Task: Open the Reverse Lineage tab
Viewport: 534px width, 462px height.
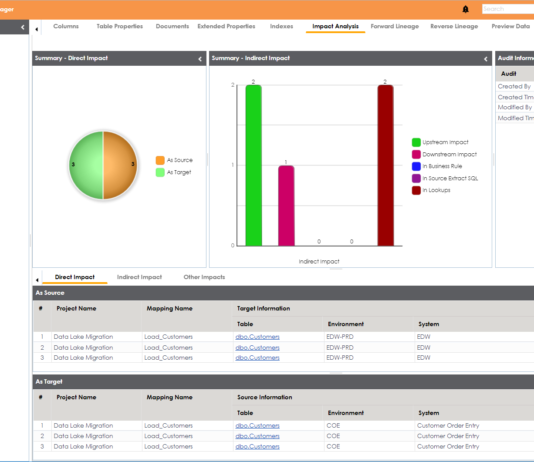Action: coord(454,26)
